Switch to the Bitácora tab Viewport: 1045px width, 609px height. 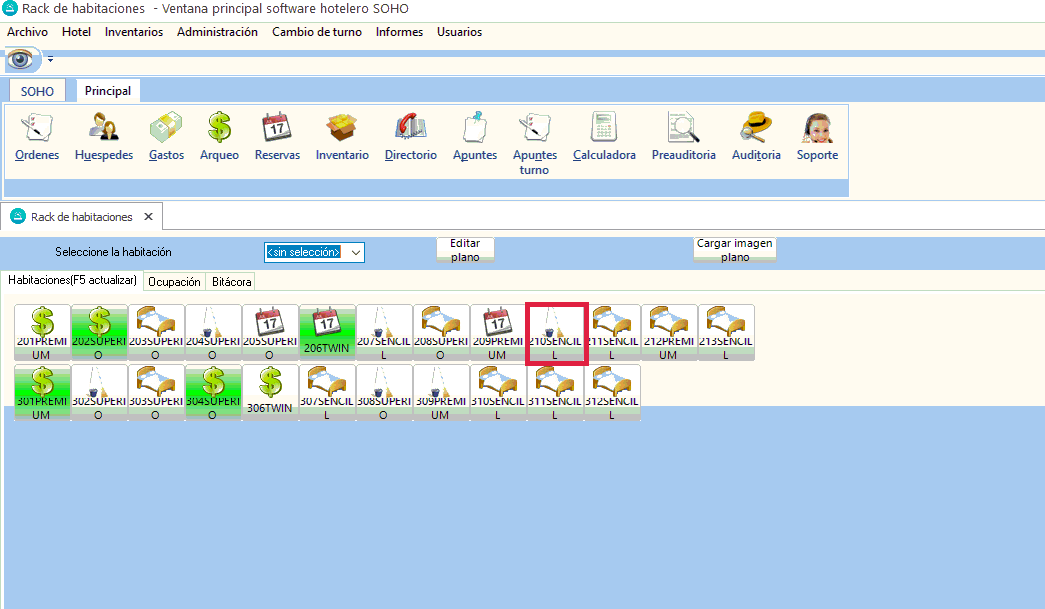pyautogui.click(x=231, y=282)
